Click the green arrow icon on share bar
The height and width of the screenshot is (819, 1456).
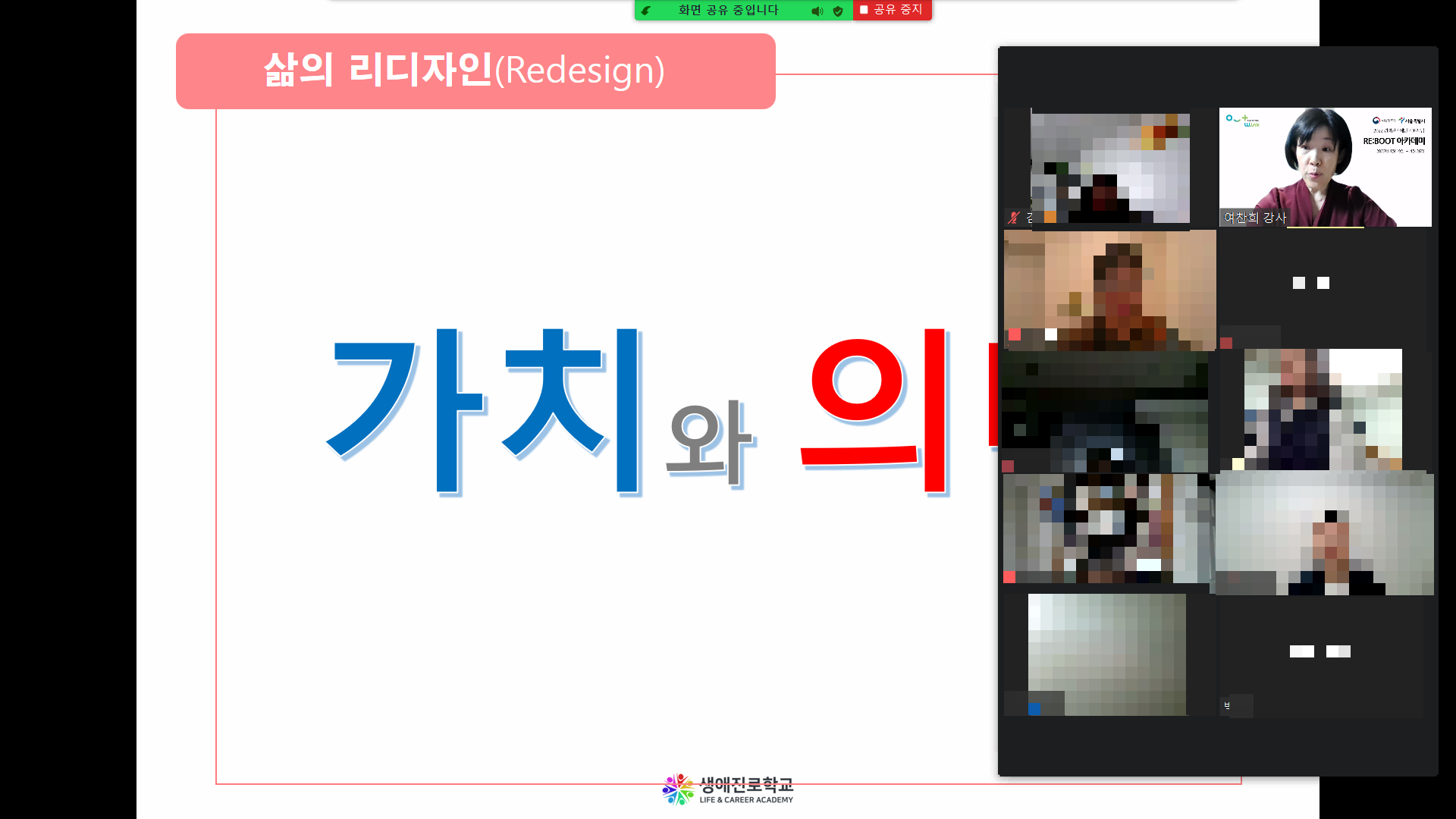(x=646, y=11)
